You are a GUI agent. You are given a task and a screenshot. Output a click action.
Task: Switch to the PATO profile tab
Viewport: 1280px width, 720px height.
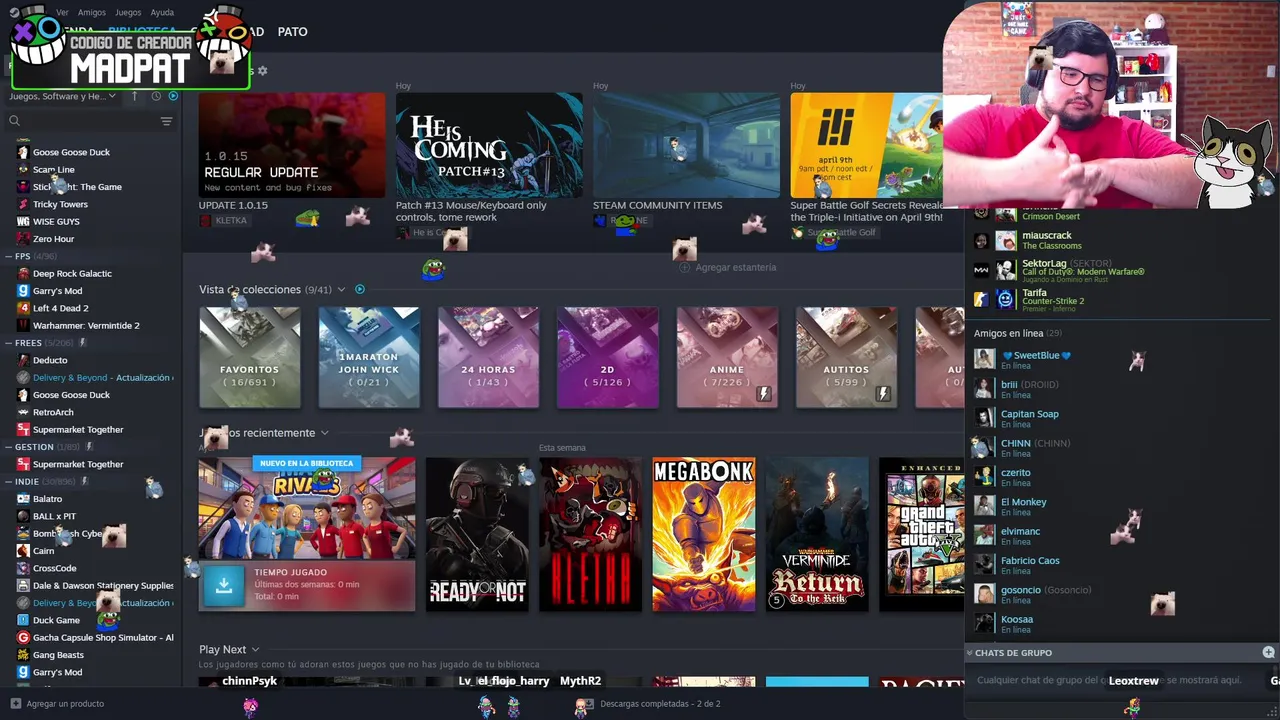click(292, 32)
